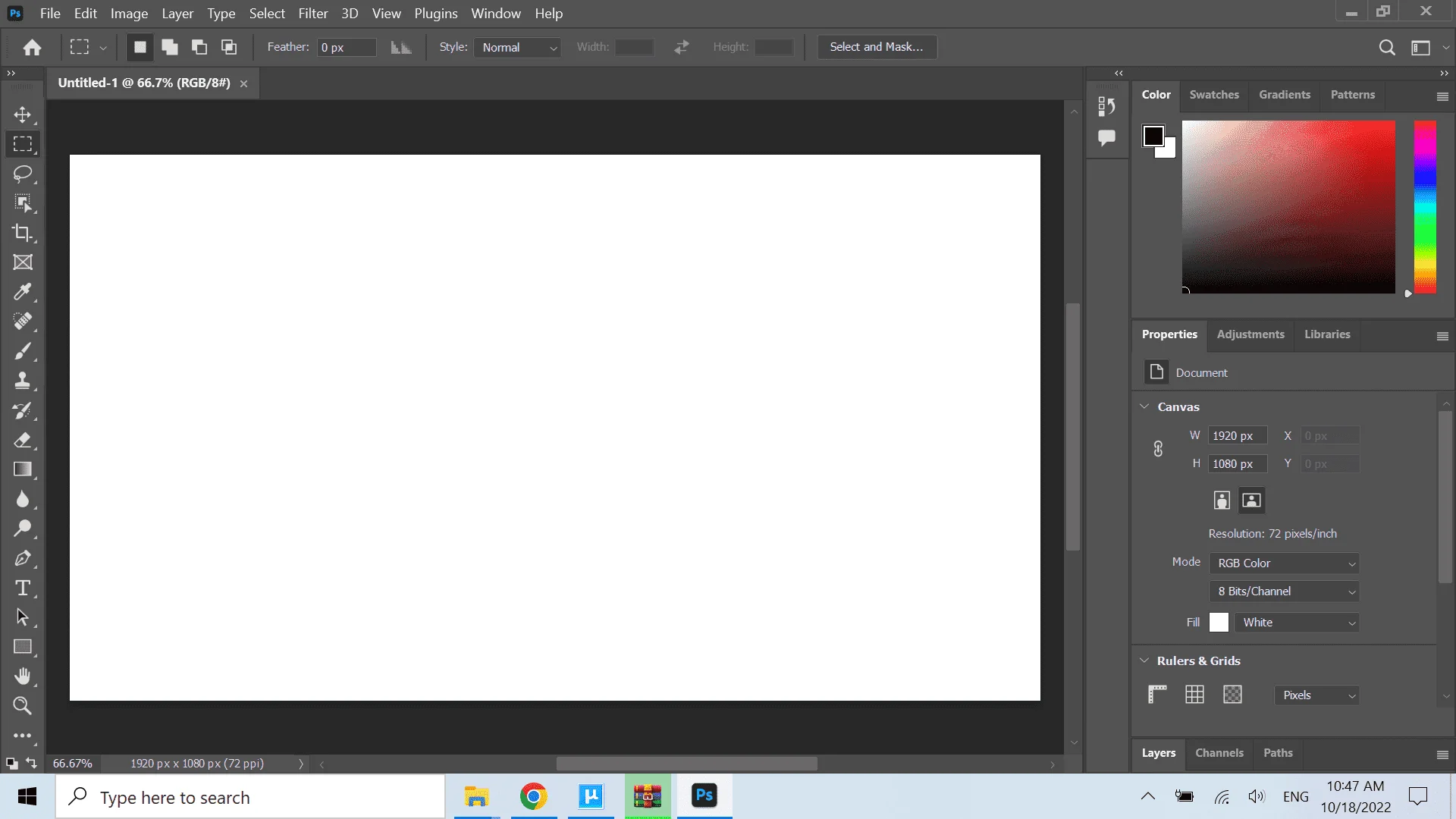This screenshot has height=819, width=1456.
Task: Choose Subtract from selection mode
Action: pyautogui.click(x=199, y=47)
